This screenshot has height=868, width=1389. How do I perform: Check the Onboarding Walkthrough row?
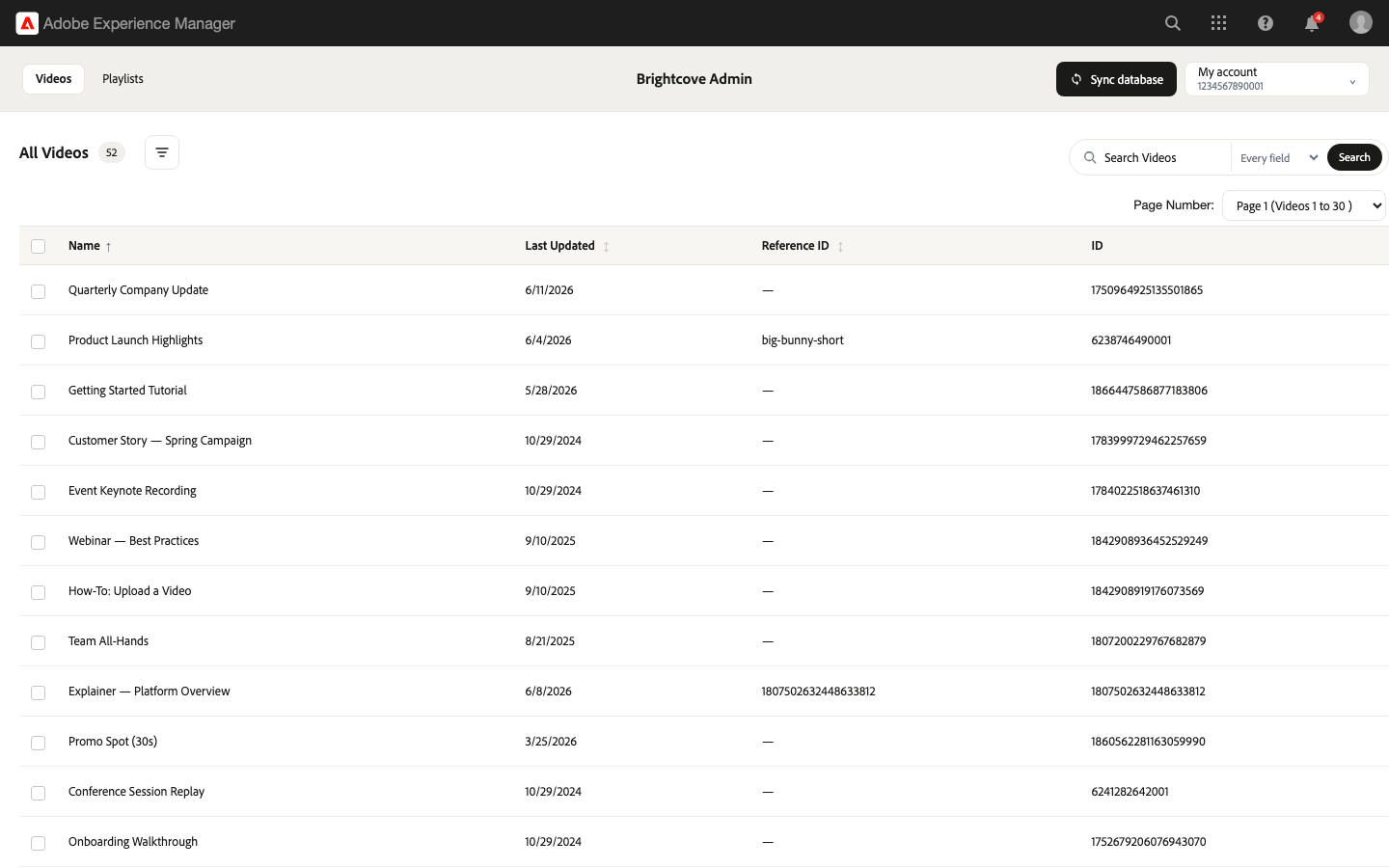39,843
